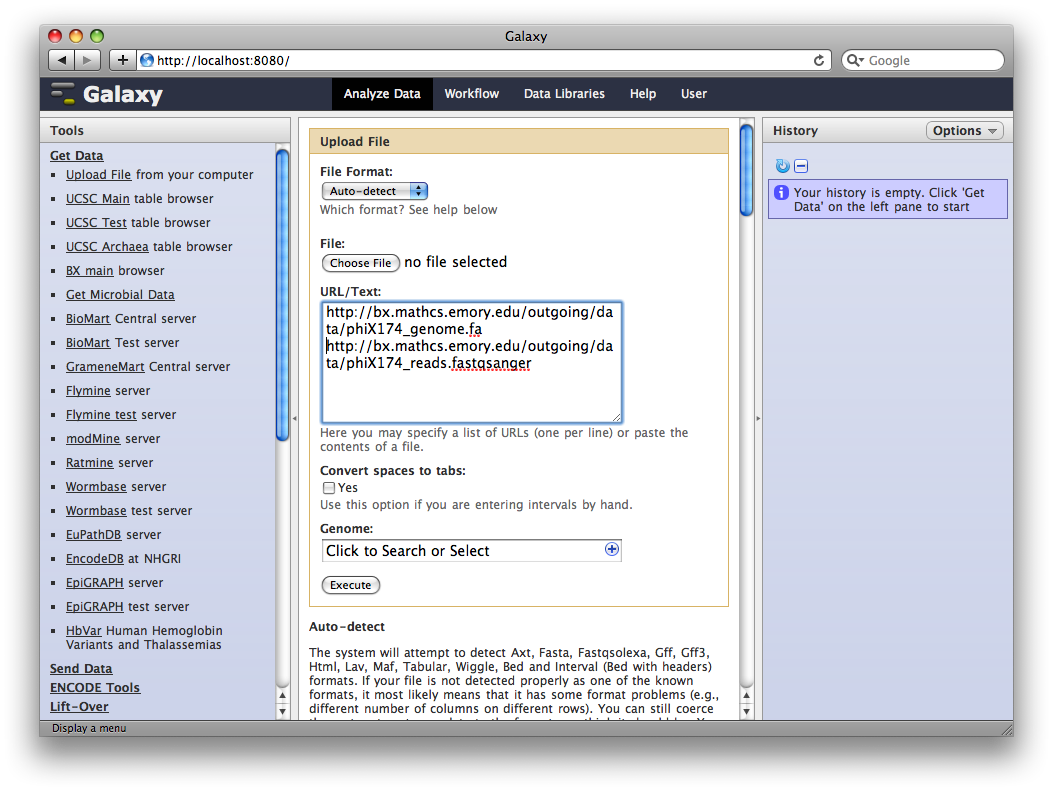This screenshot has height=791, width=1053.
Task: Open the Genome search select box
Action: point(471,551)
